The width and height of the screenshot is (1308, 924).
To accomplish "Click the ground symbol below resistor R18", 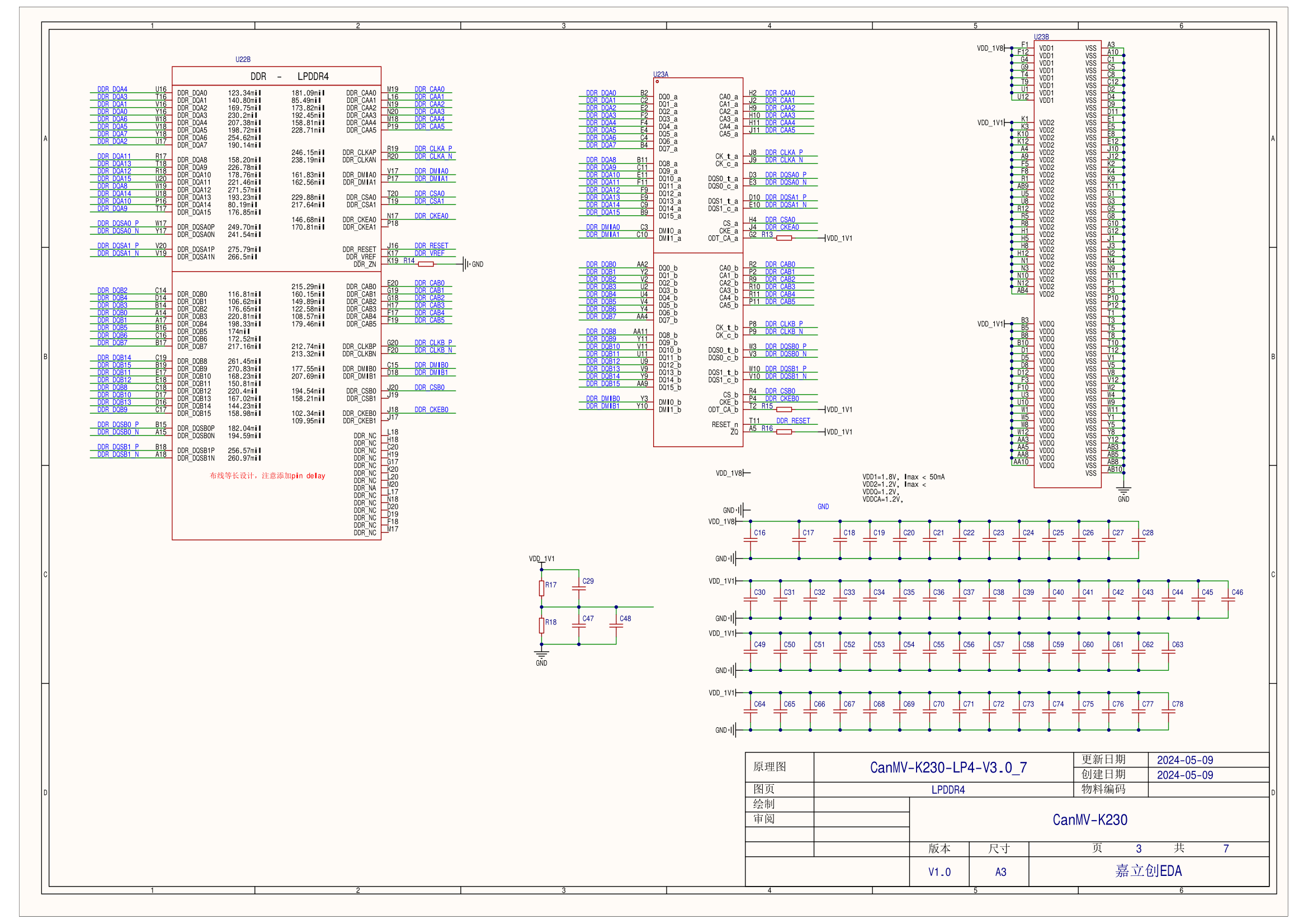I will coord(541,655).
